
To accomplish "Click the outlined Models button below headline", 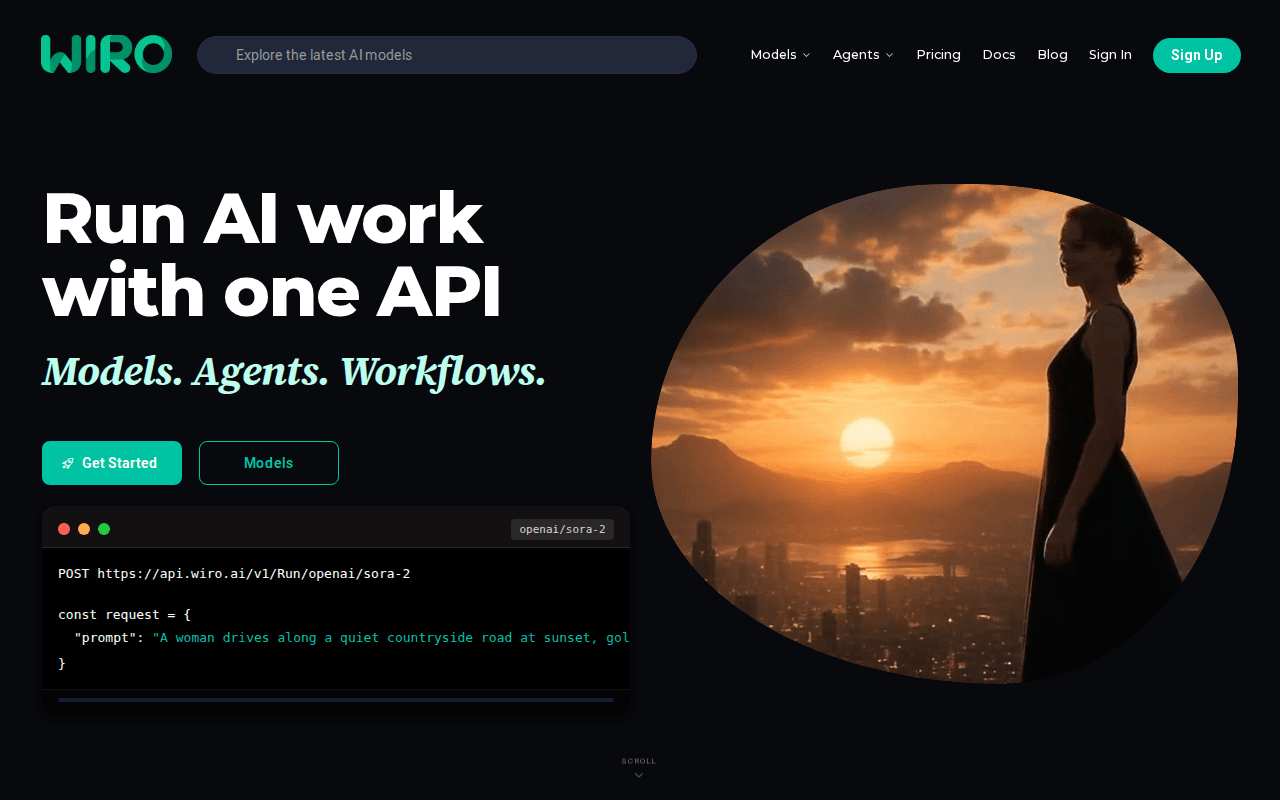I will 269,463.
